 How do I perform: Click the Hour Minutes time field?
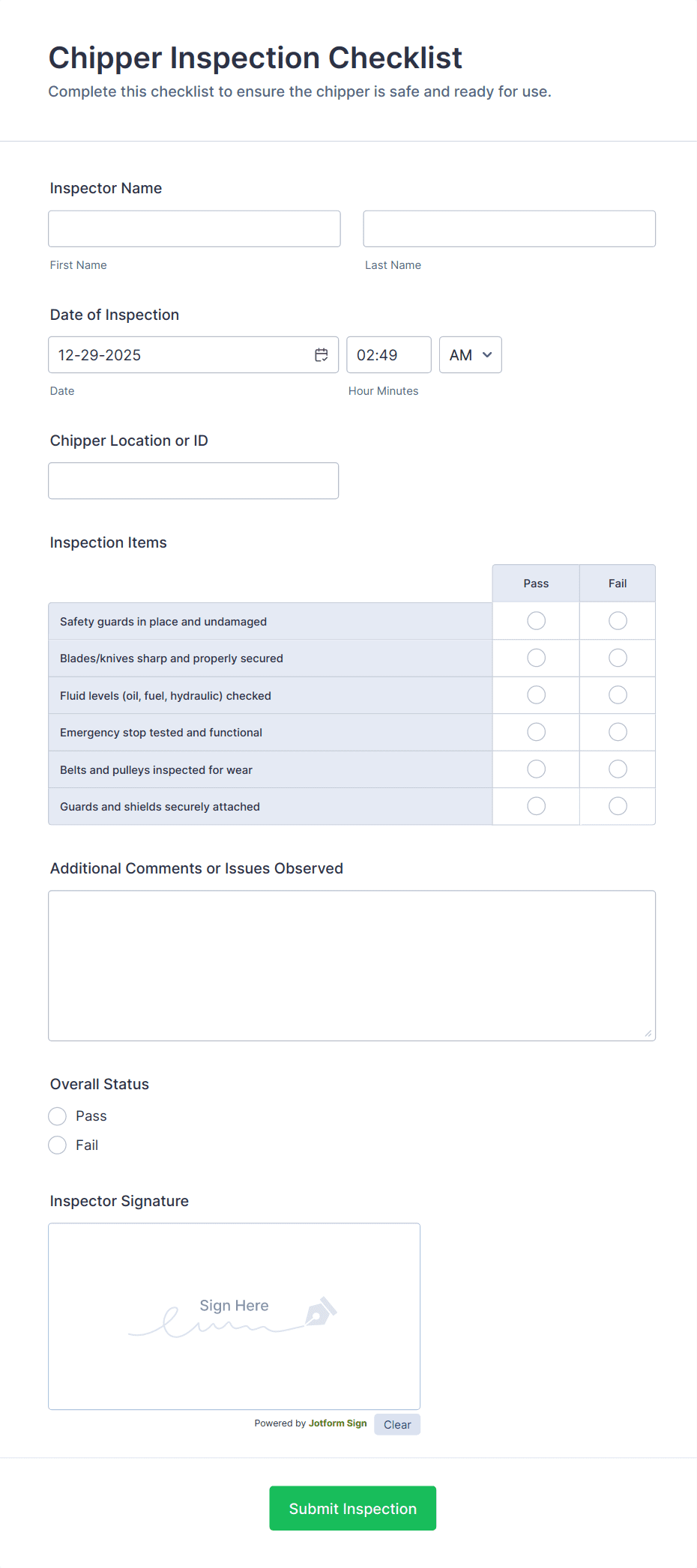(388, 354)
